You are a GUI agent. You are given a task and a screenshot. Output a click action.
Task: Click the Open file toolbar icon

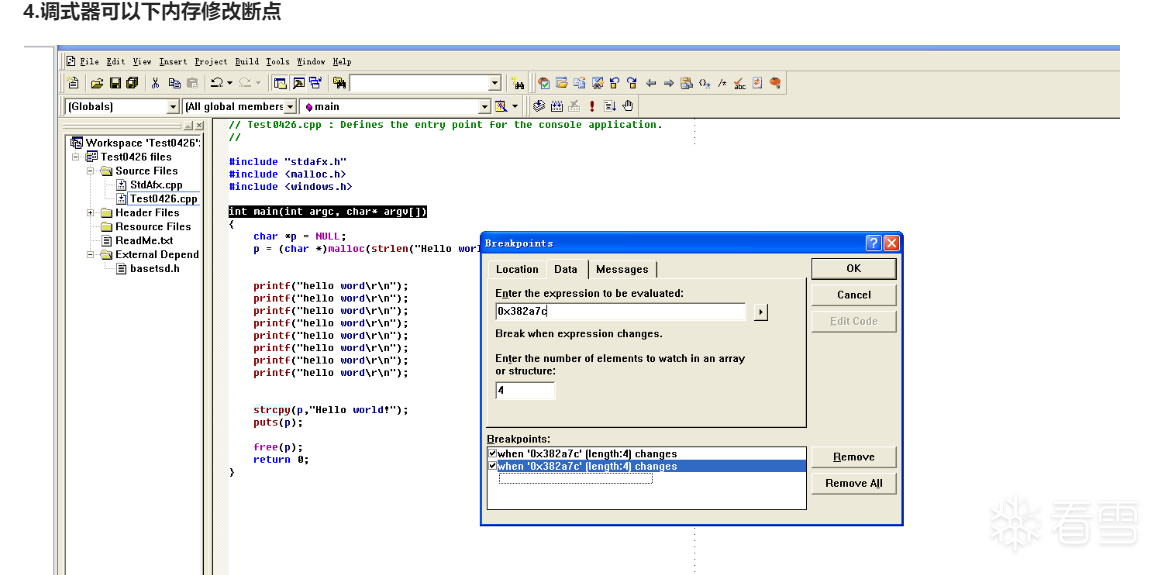(x=97, y=83)
